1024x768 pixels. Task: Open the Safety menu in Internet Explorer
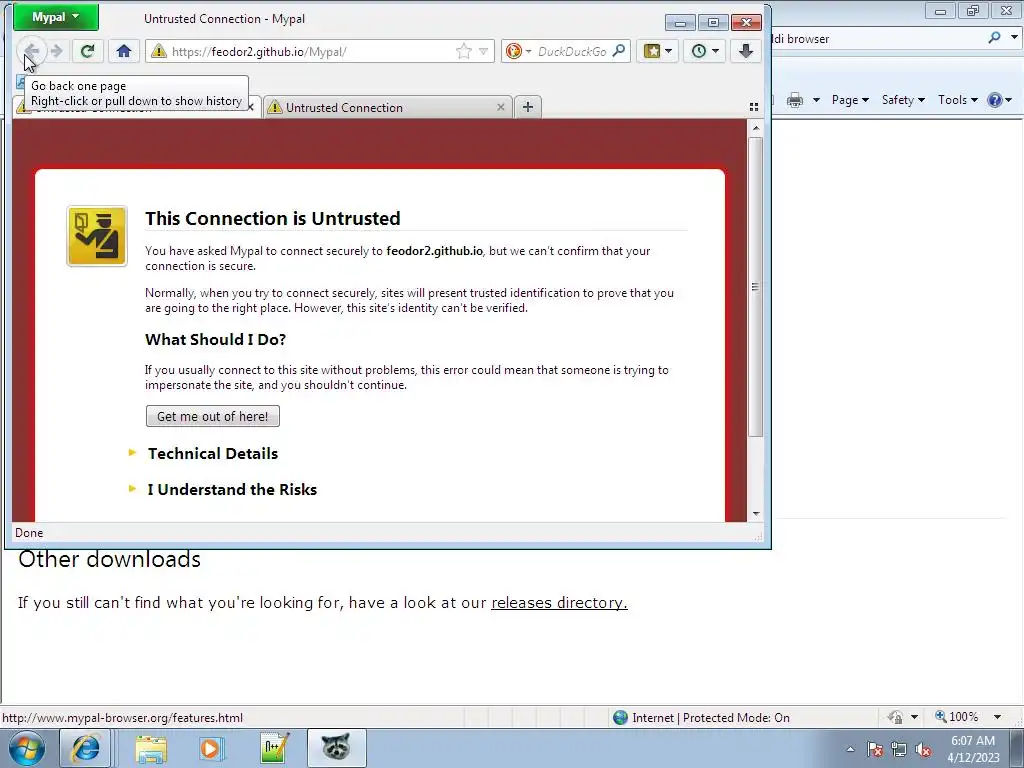click(903, 100)
